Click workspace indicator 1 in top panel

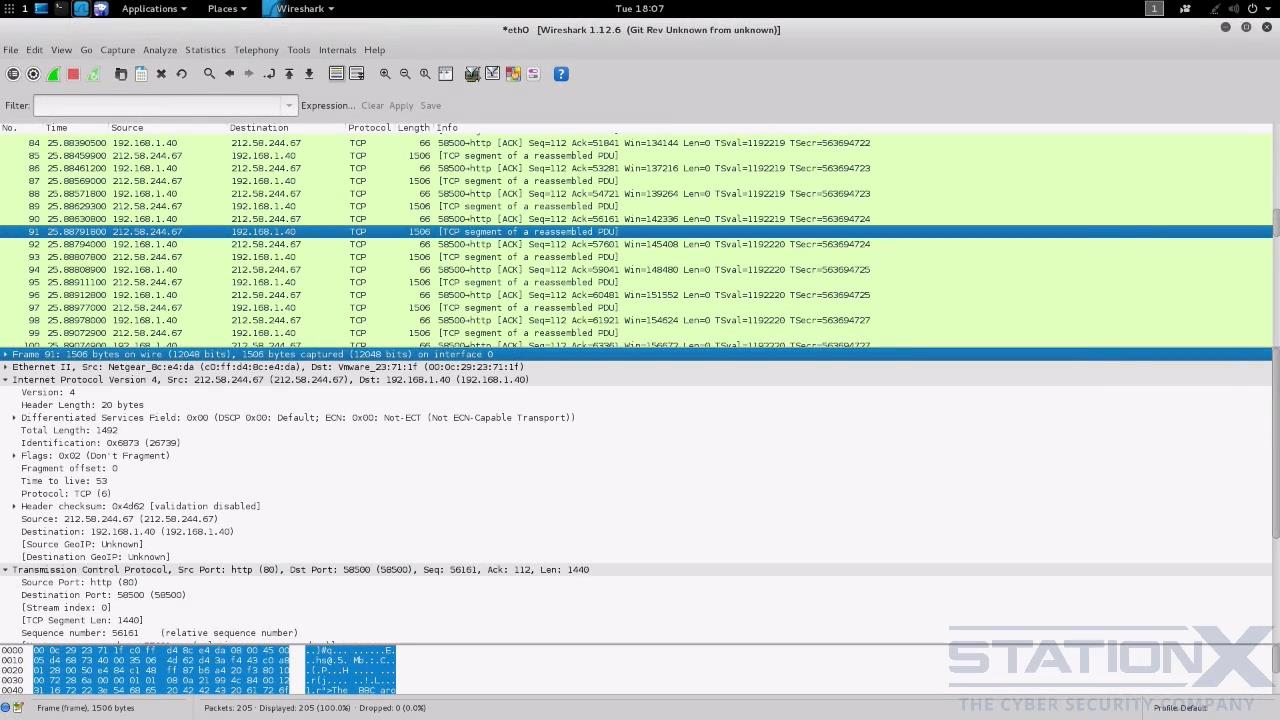point(1154,9)
